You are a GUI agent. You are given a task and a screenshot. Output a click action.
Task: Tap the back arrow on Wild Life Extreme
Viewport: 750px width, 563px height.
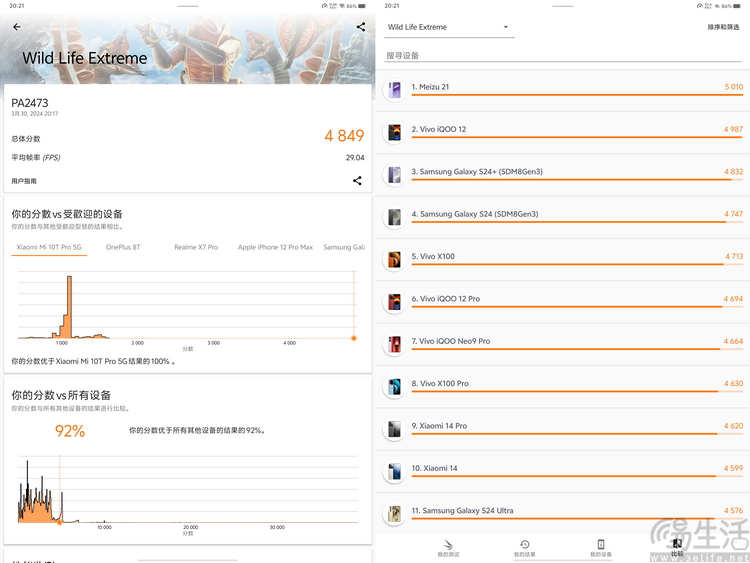coord(17,27)
